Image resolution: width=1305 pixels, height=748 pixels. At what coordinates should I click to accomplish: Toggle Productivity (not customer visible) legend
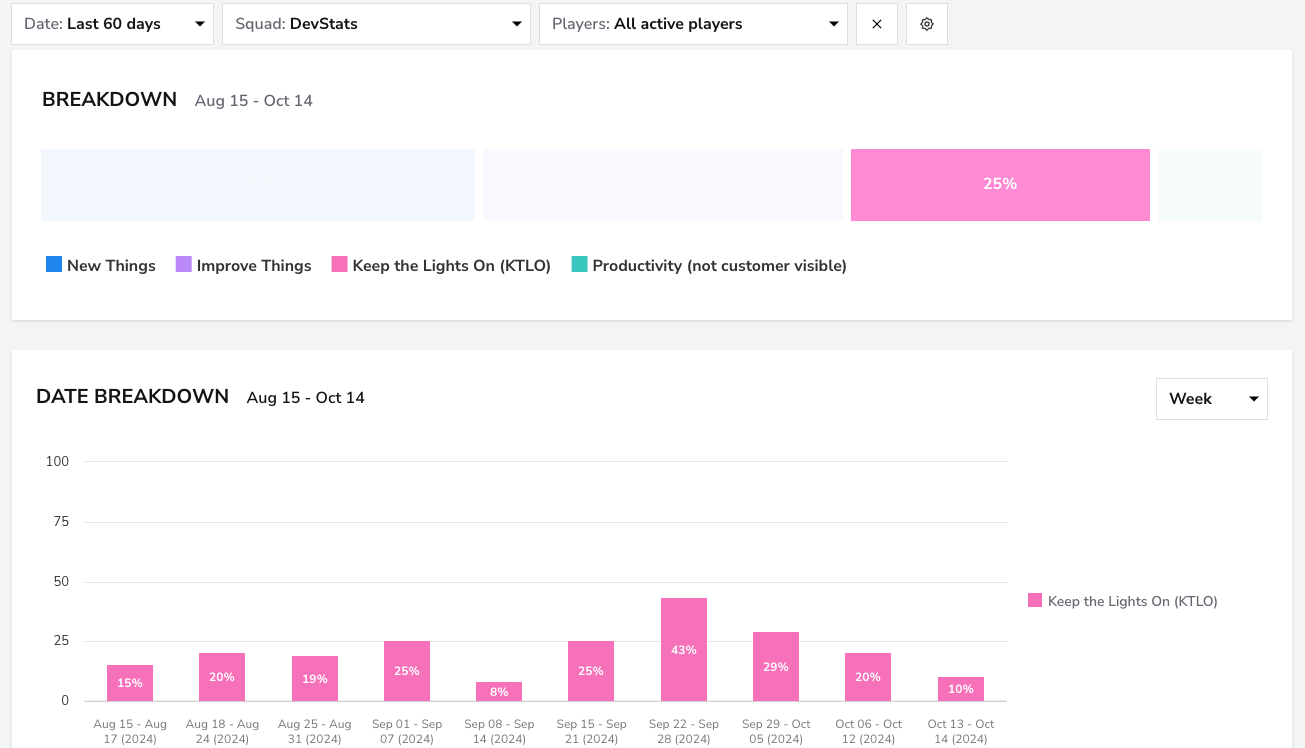pyautogui.click(x=709, y=265)
